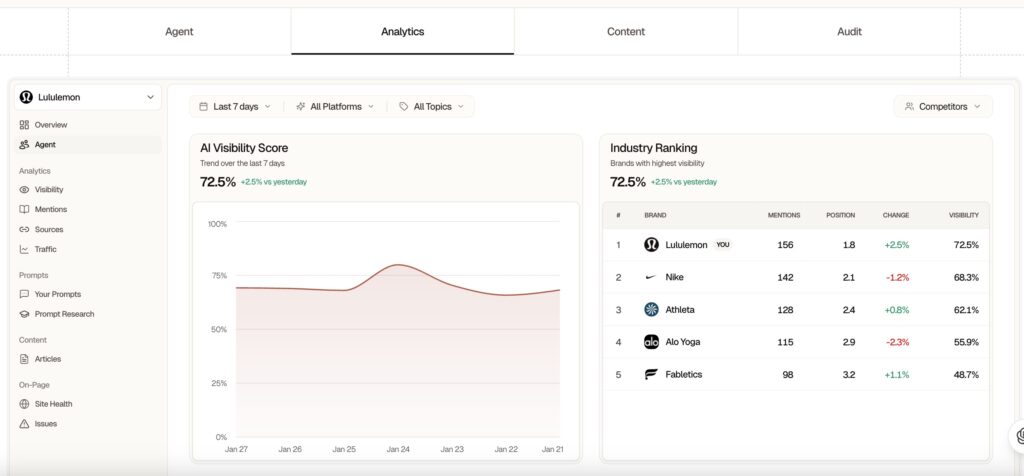Click the Site Health globe icon
The image size is (1024, 476).
[x=24, y=404]
